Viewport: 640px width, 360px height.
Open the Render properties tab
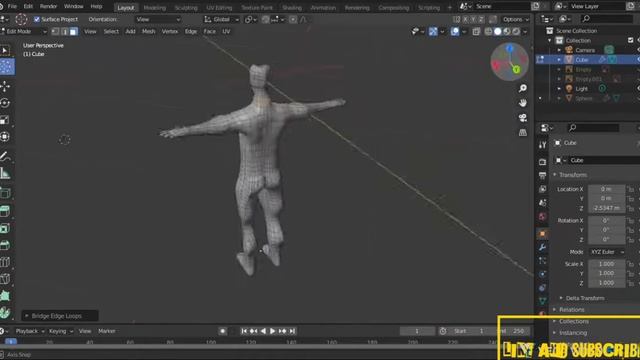(542, 162)
